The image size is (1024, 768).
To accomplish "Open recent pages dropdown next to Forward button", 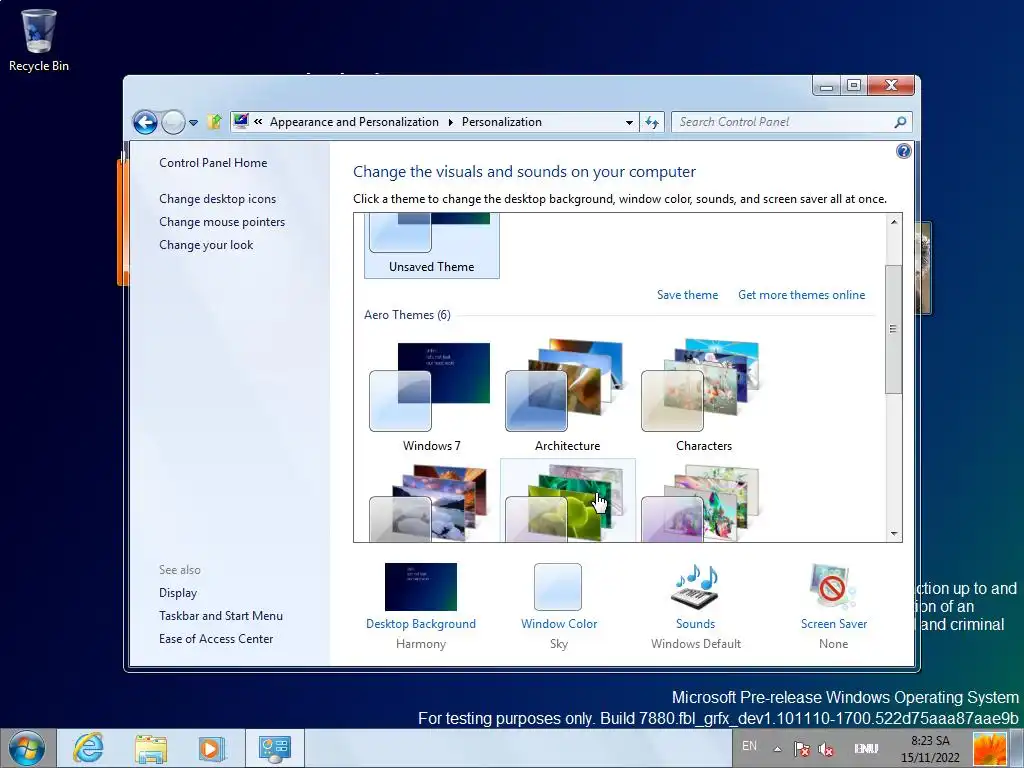I will click(x=193, y=122).
